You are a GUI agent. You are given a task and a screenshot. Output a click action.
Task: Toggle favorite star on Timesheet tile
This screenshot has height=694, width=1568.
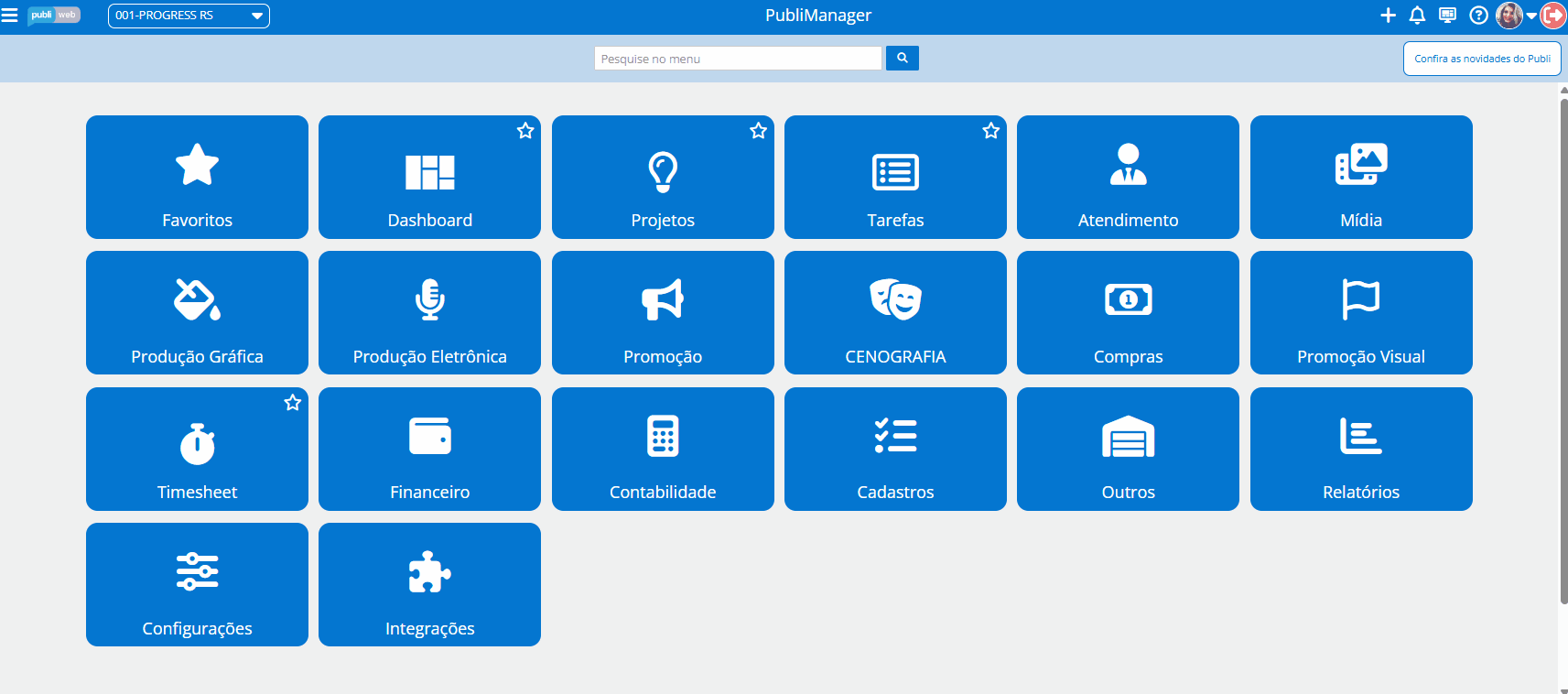coord(293,403)
